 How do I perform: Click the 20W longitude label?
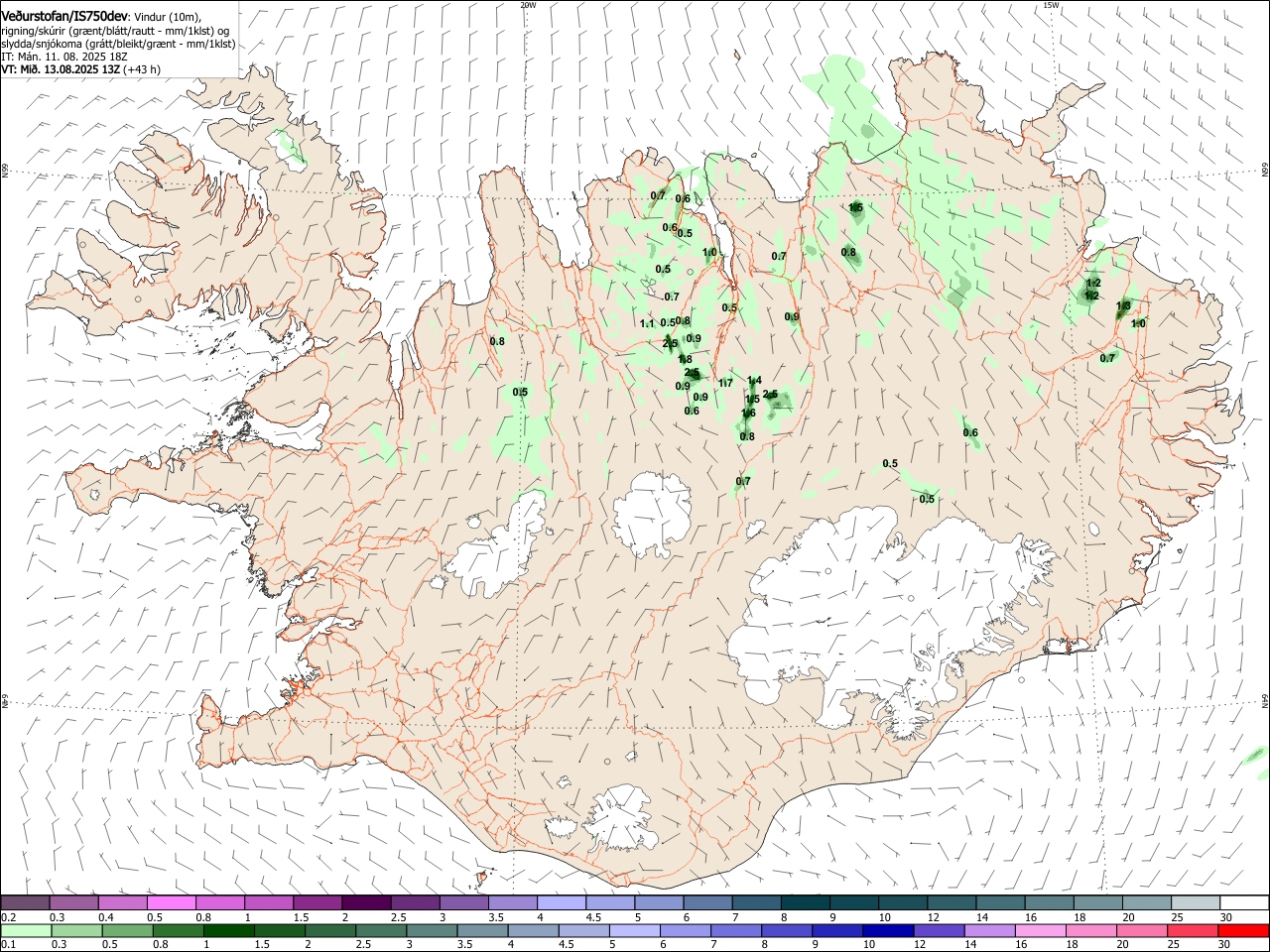(x=529, y=5)
